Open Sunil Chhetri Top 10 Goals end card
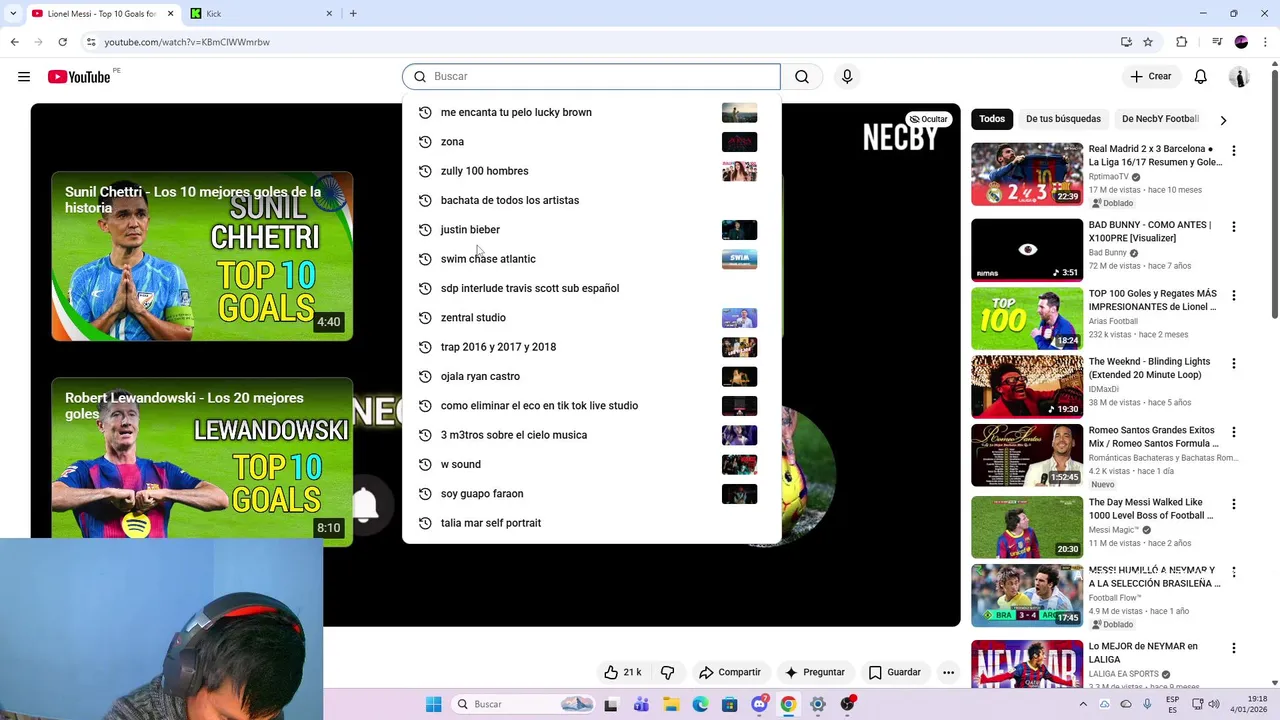This screenshot has width=1280, height=720. (x=202, y=257)
